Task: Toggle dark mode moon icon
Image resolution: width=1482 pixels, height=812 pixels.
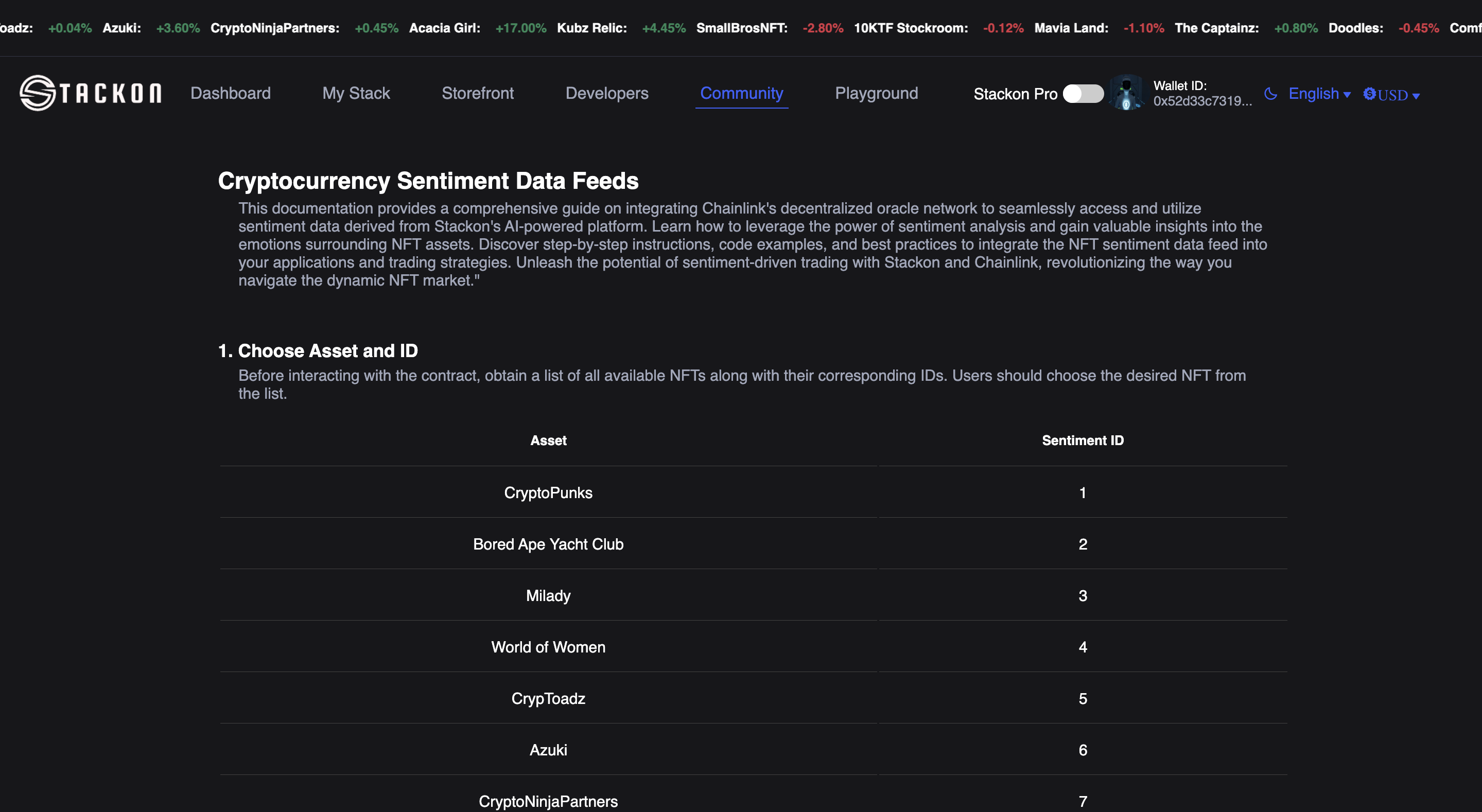Action: coord(1271,94)
